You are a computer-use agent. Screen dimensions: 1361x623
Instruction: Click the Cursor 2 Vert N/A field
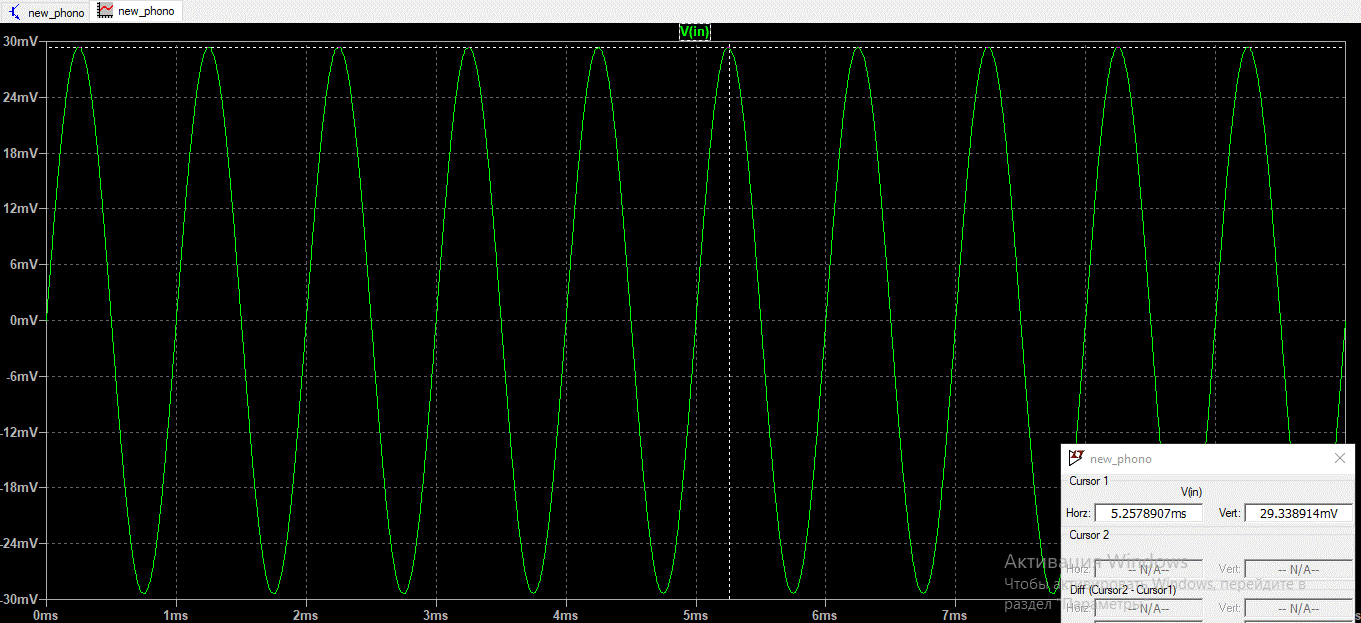point(1298,569)
